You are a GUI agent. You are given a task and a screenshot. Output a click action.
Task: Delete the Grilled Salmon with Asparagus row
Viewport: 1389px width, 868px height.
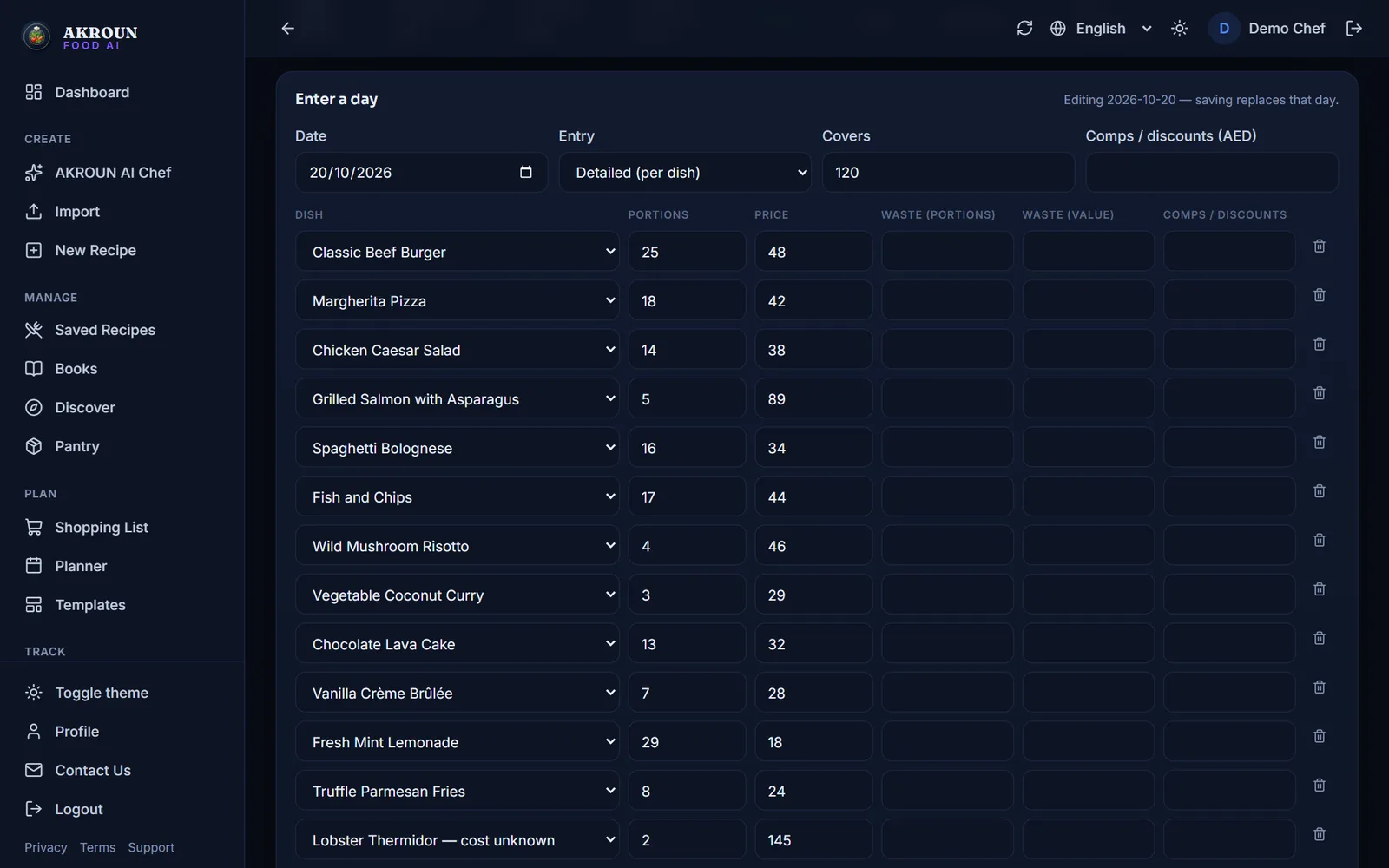tap(1319, 393)
